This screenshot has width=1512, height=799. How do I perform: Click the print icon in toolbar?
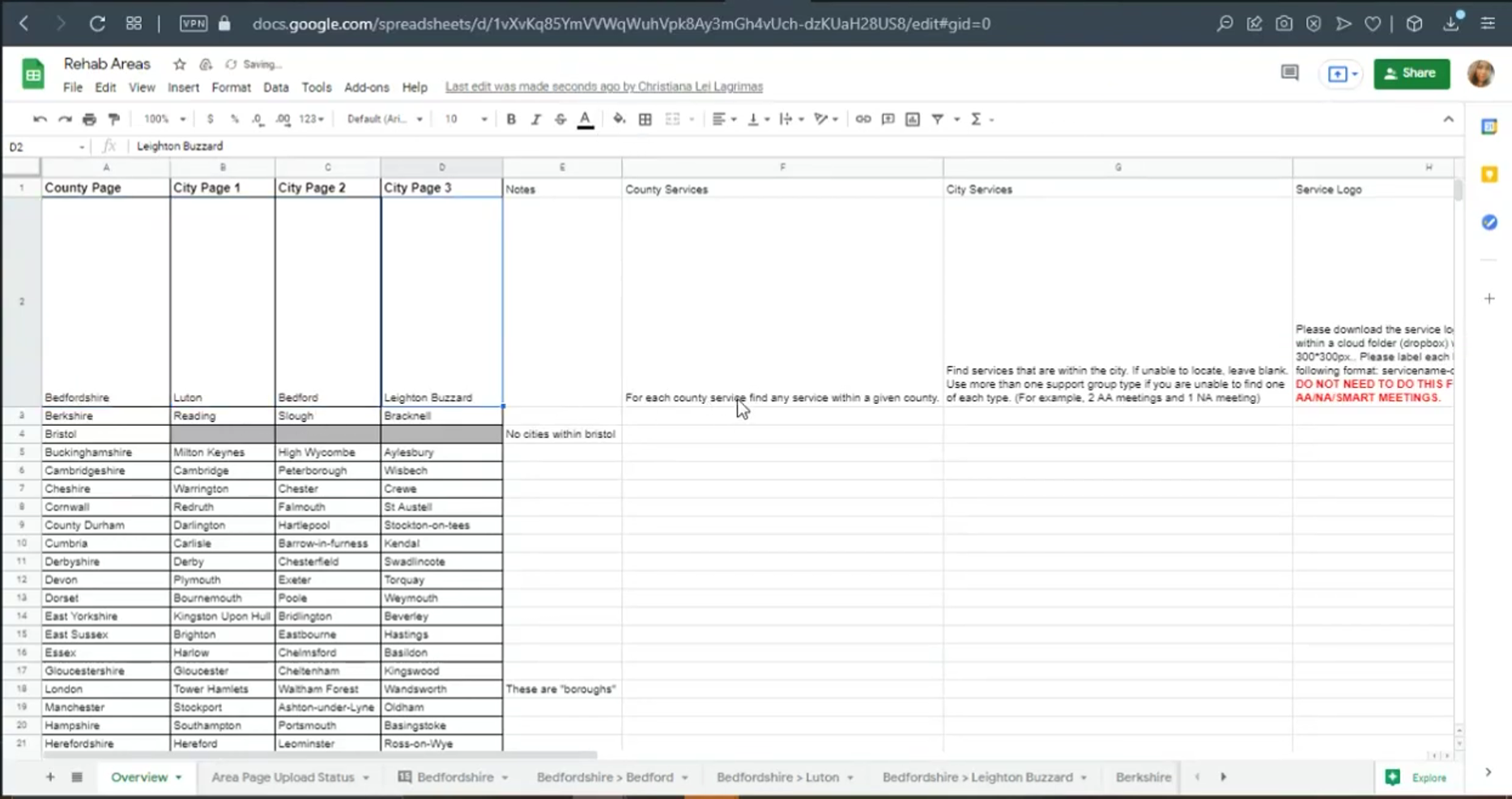click(89, 119)
